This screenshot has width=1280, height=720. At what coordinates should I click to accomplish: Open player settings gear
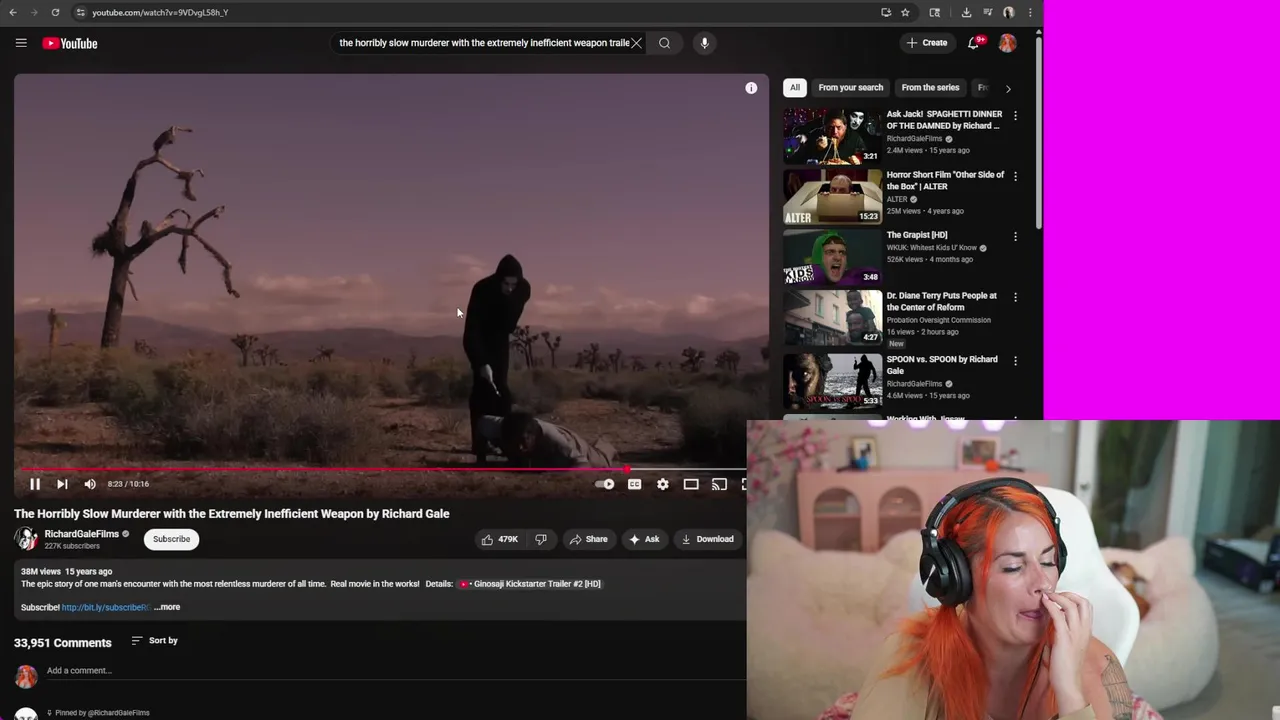(x=663, y=484)
